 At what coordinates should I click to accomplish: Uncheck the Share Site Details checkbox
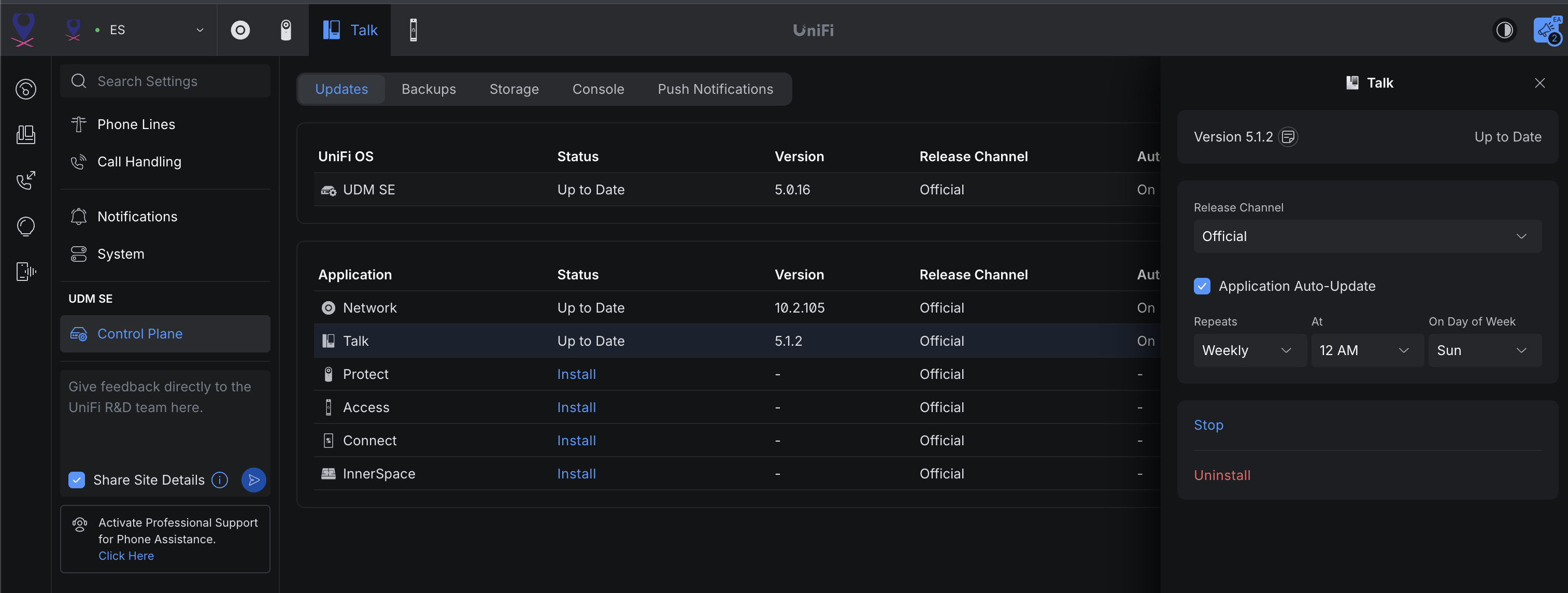coord(76,480)
